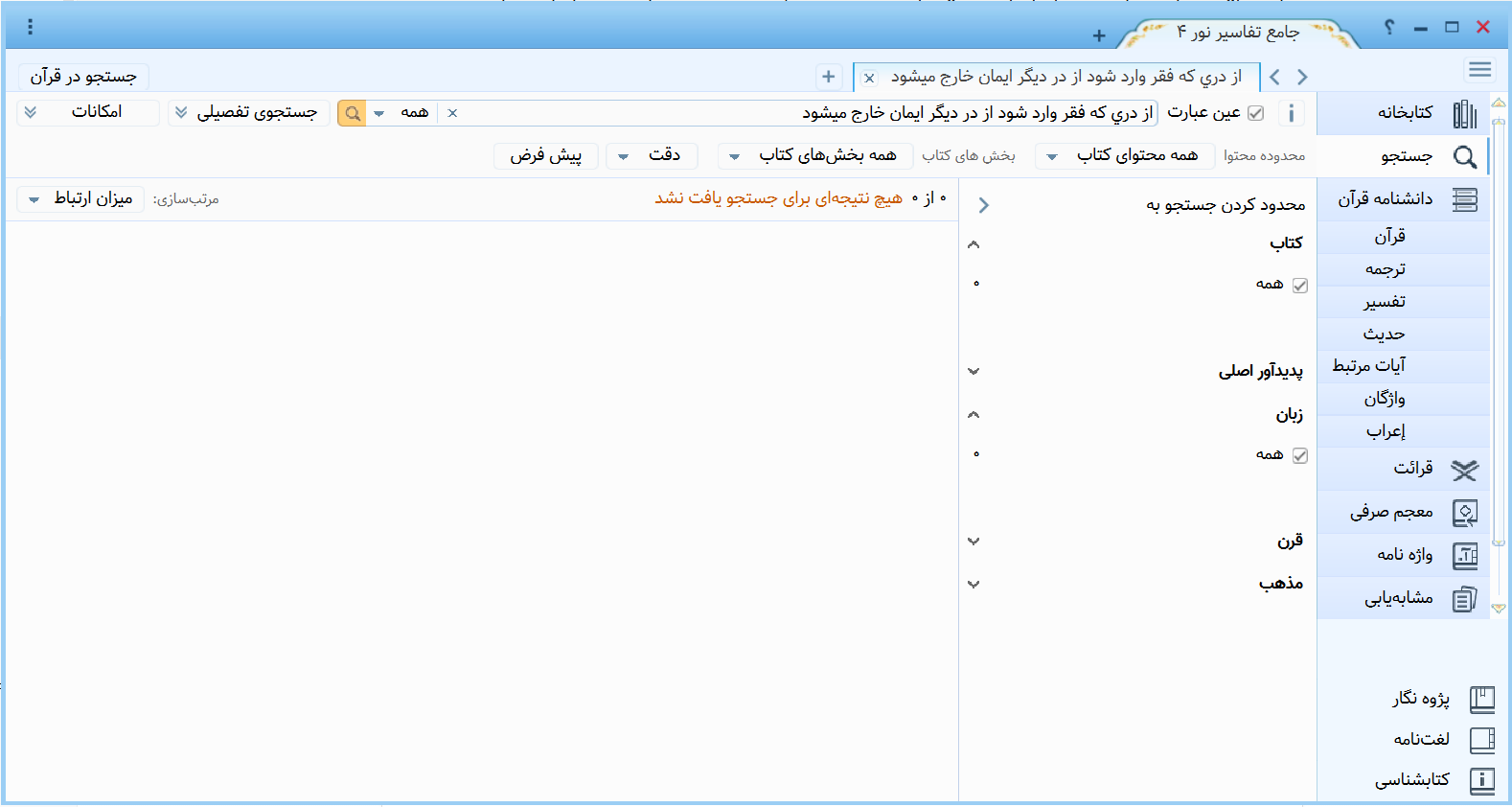Click the orange search magnifier button

coord(352,113)
